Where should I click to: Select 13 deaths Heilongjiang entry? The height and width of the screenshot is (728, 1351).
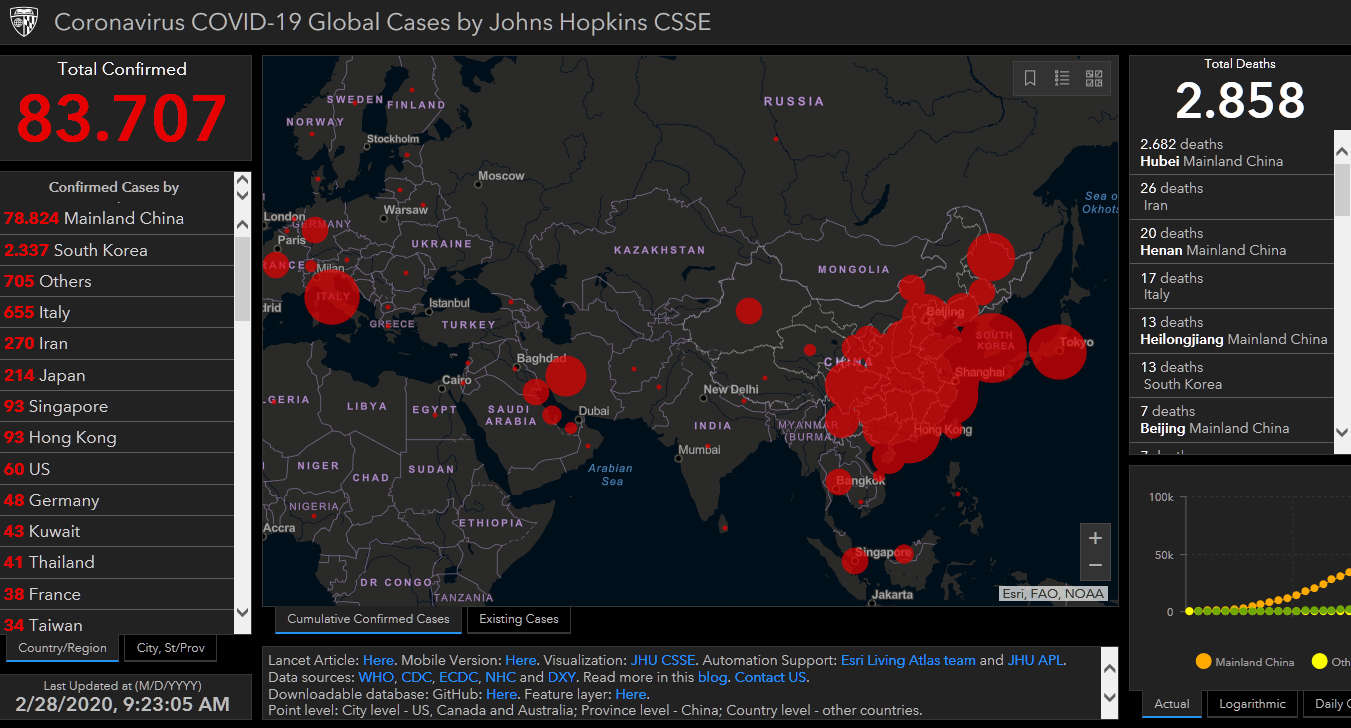point(1231,331)
